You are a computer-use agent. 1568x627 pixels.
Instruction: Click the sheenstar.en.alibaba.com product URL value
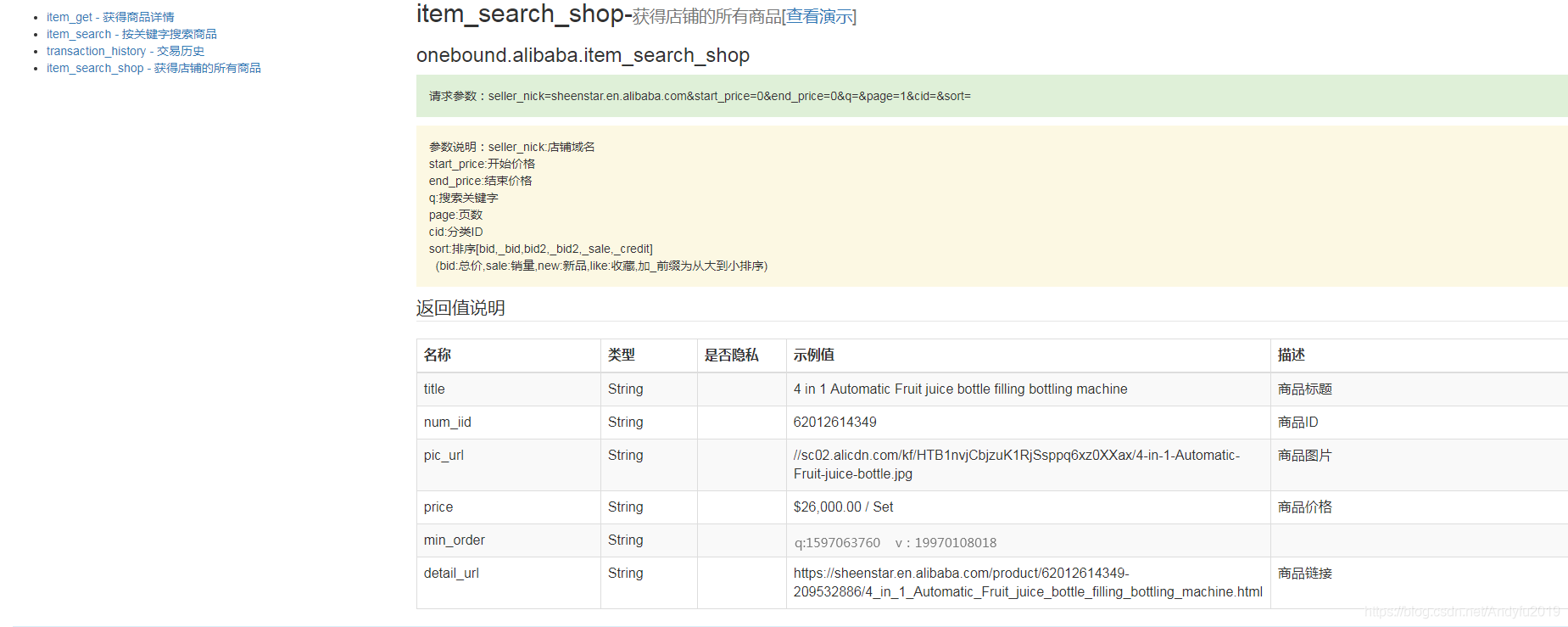1028,582
